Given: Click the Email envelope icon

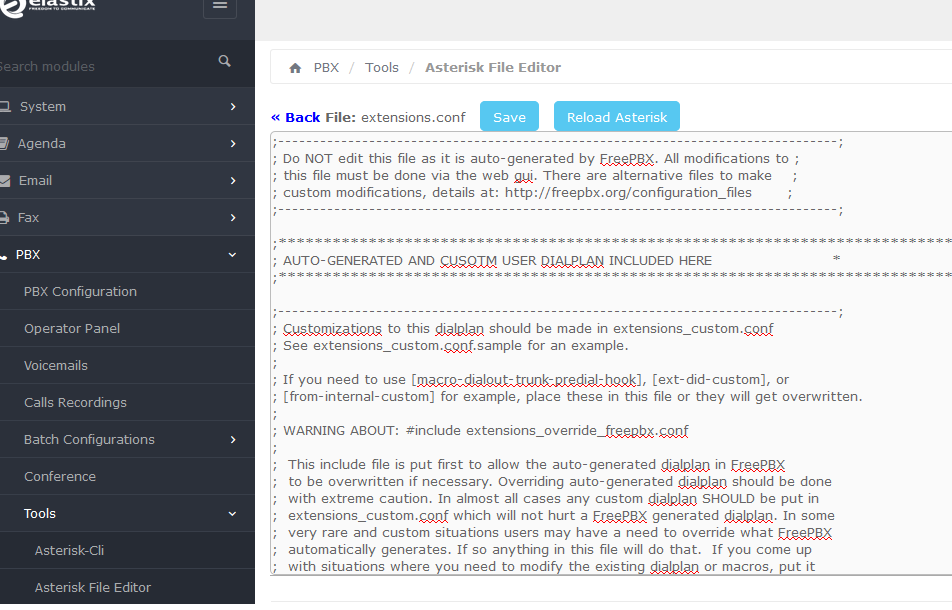Looking at the screenshot, I should (x=5, y=181).
